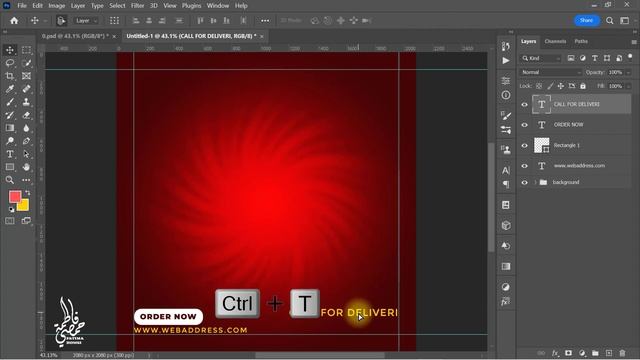Viewport: 640px width, 360px height.
Task: Switch to the 0.psd document tab
Action: (x=75, y=36)
